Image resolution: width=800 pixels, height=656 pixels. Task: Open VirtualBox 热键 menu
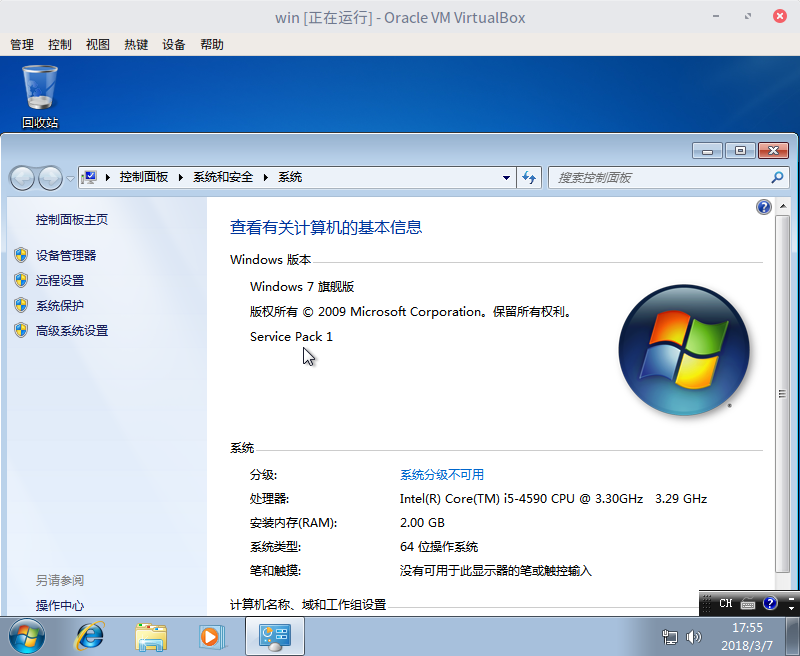[x=136, y=45]
